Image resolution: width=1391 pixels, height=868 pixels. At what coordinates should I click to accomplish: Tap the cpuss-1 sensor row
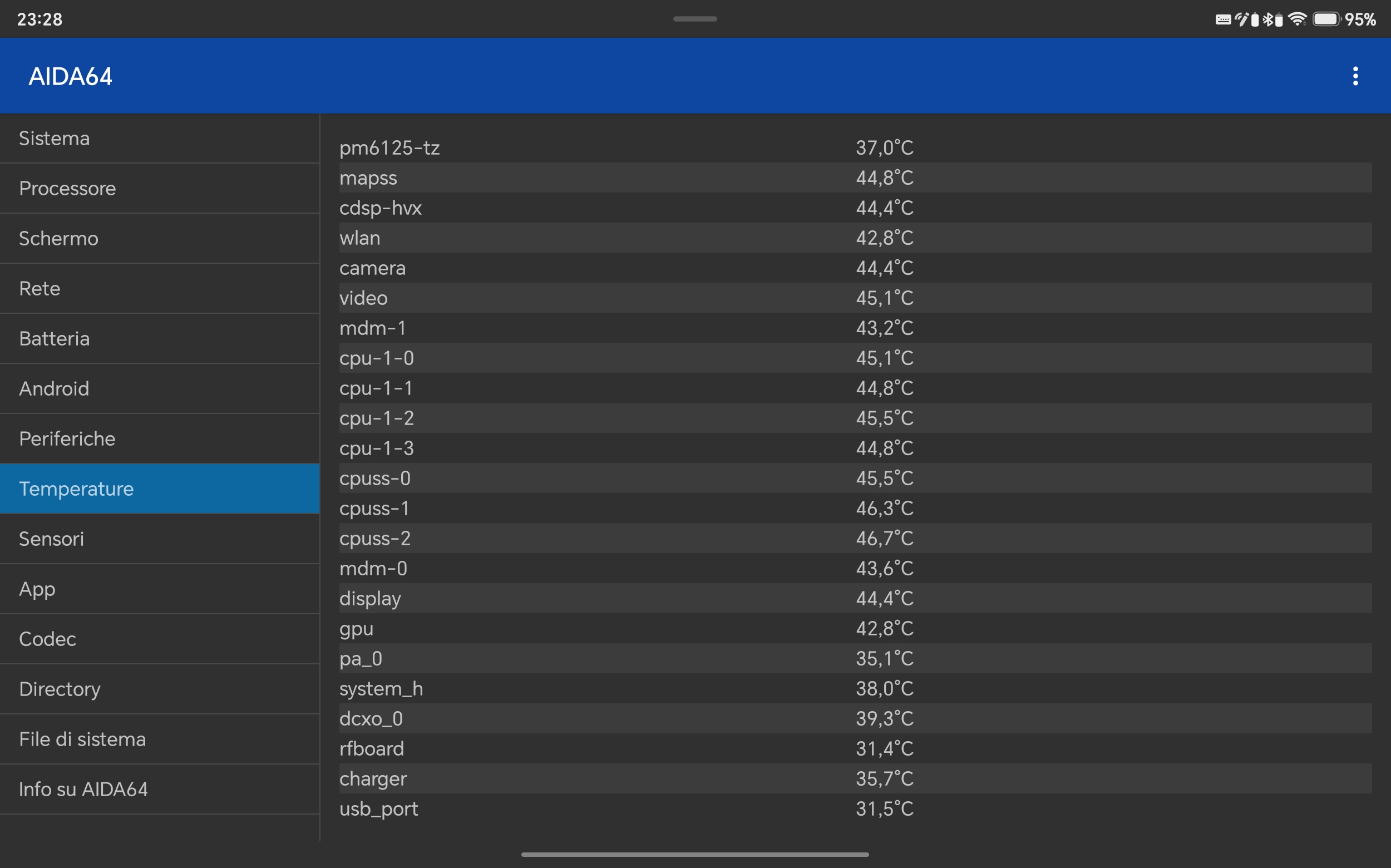pos(855,508)
